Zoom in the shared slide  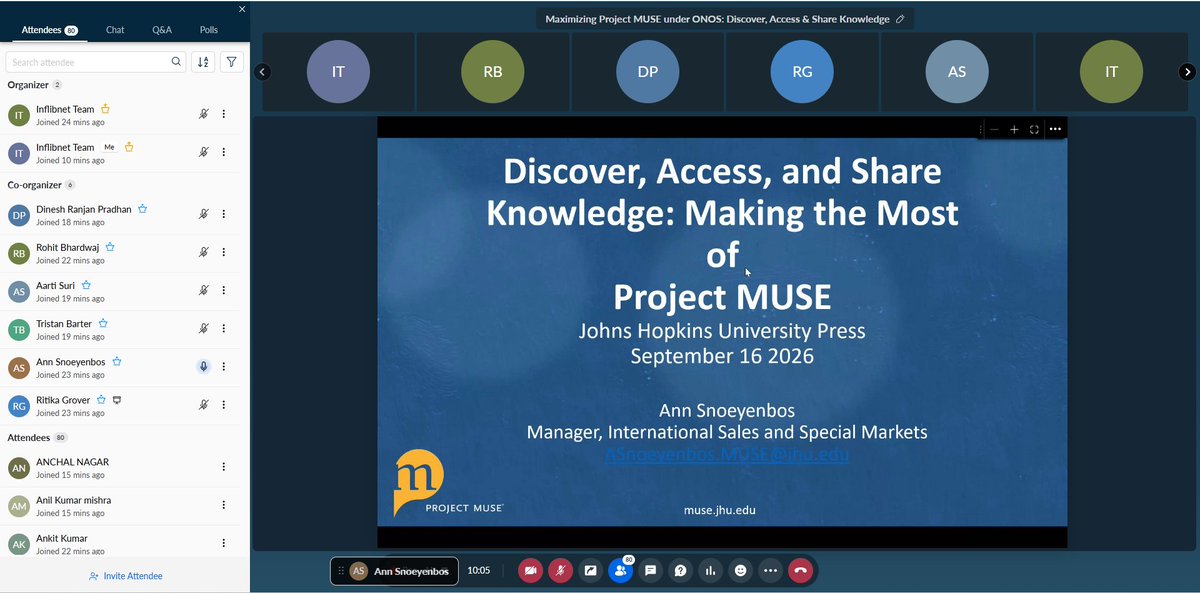coord(1014,129)
